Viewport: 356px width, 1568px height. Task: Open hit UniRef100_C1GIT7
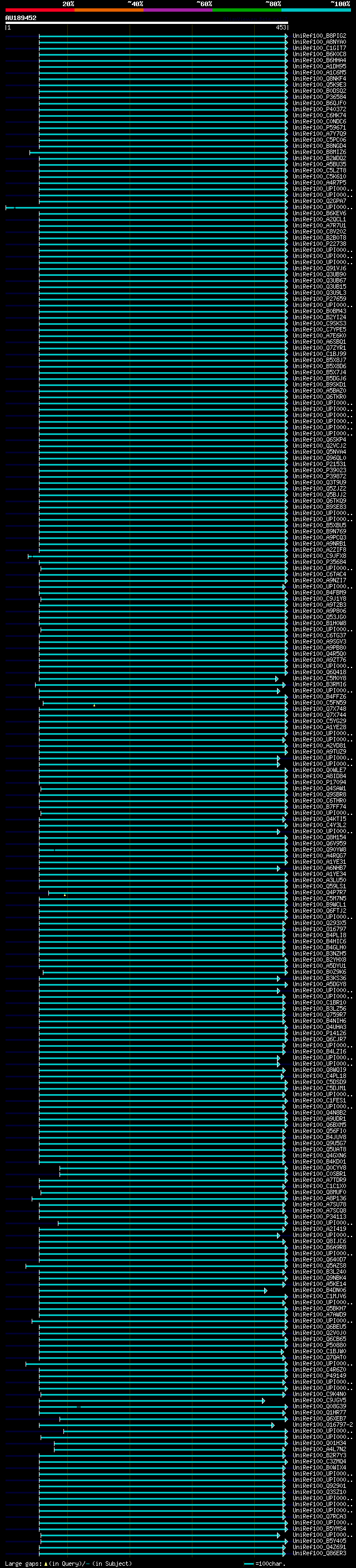click(x=319, y=49)
